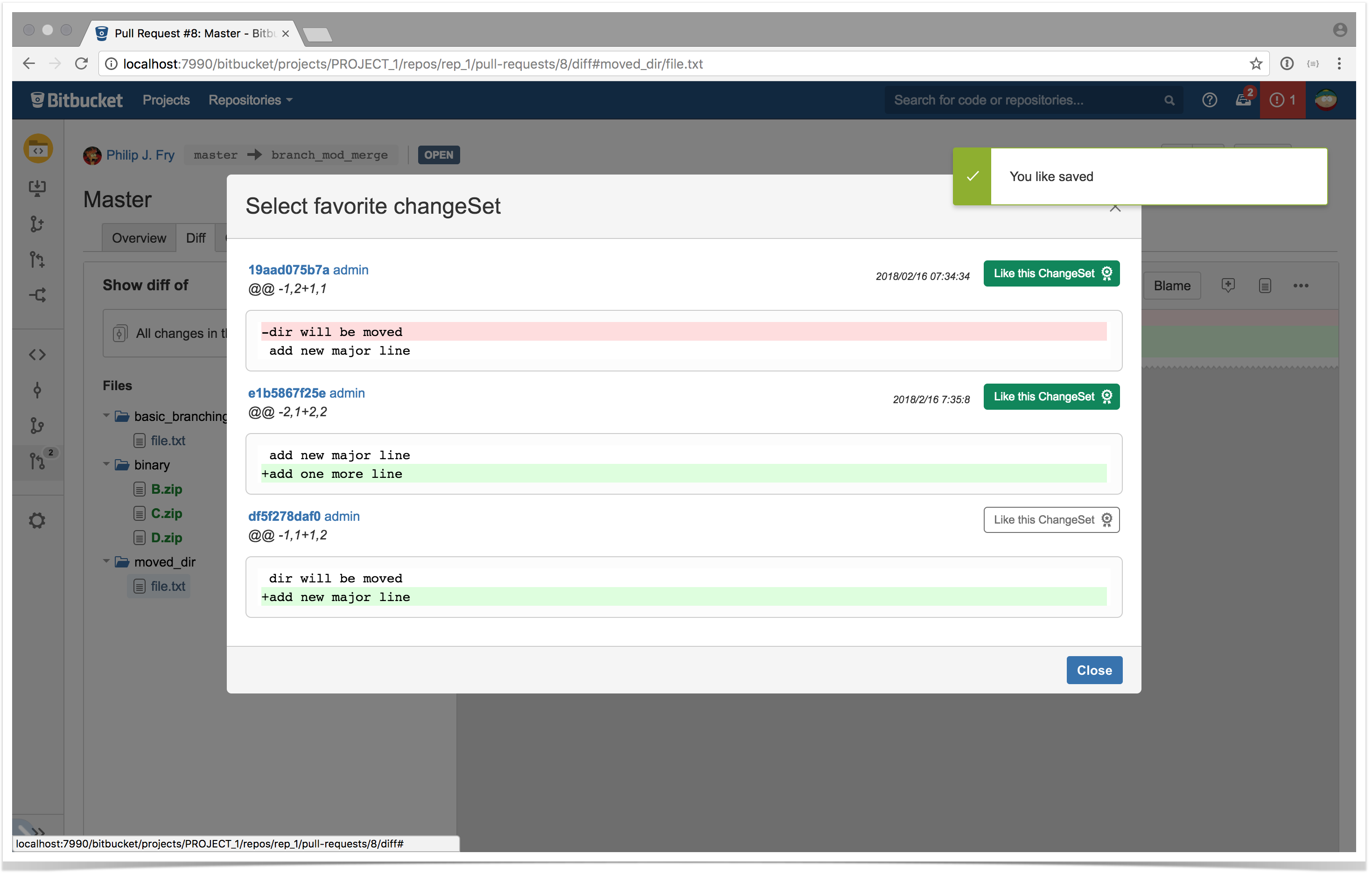1372x875 pixels.
Task: Switch to the Overview tab
Action: pyautogui.click(x=139, y=238)
